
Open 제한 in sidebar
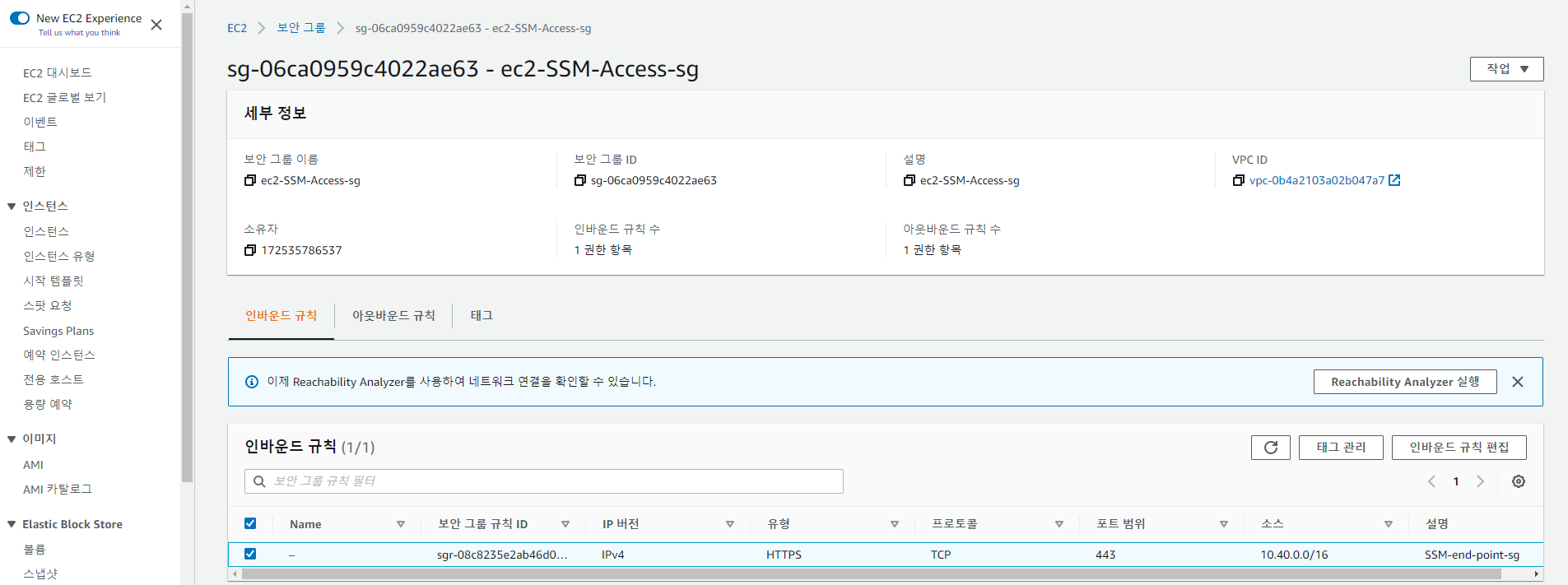click(x=35, y=172)
